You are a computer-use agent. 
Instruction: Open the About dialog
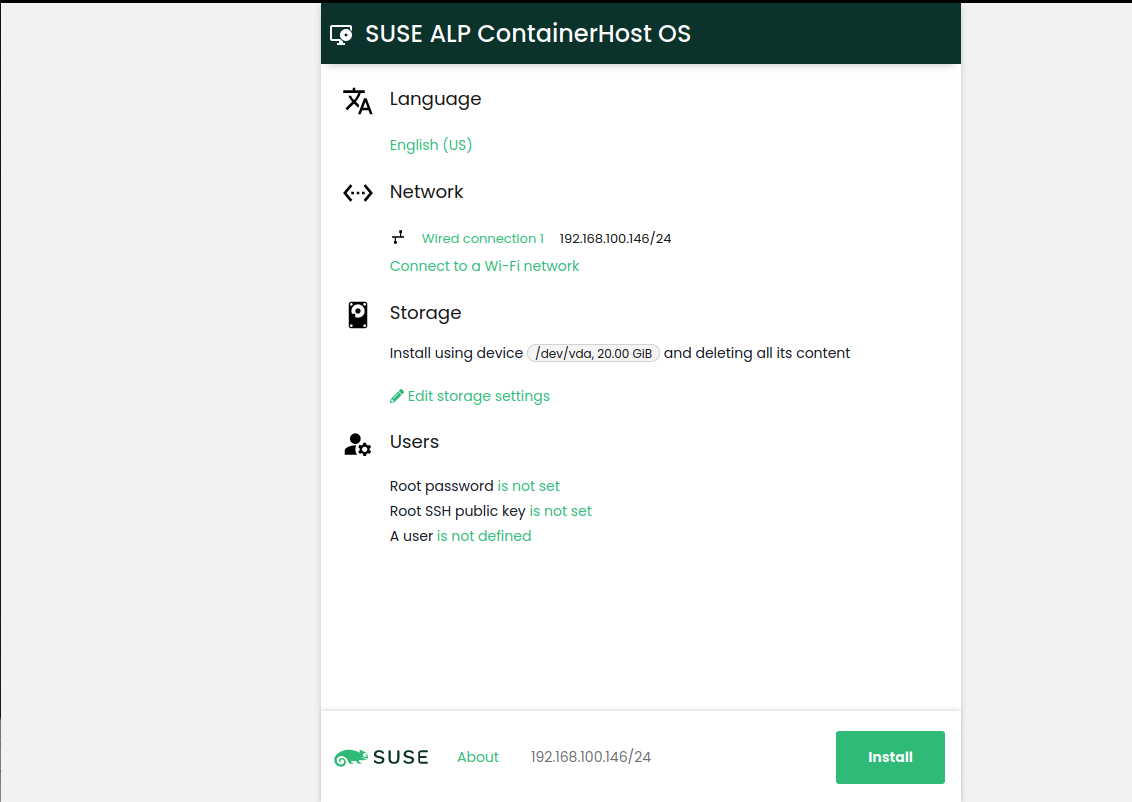click(x=477, y=757)
